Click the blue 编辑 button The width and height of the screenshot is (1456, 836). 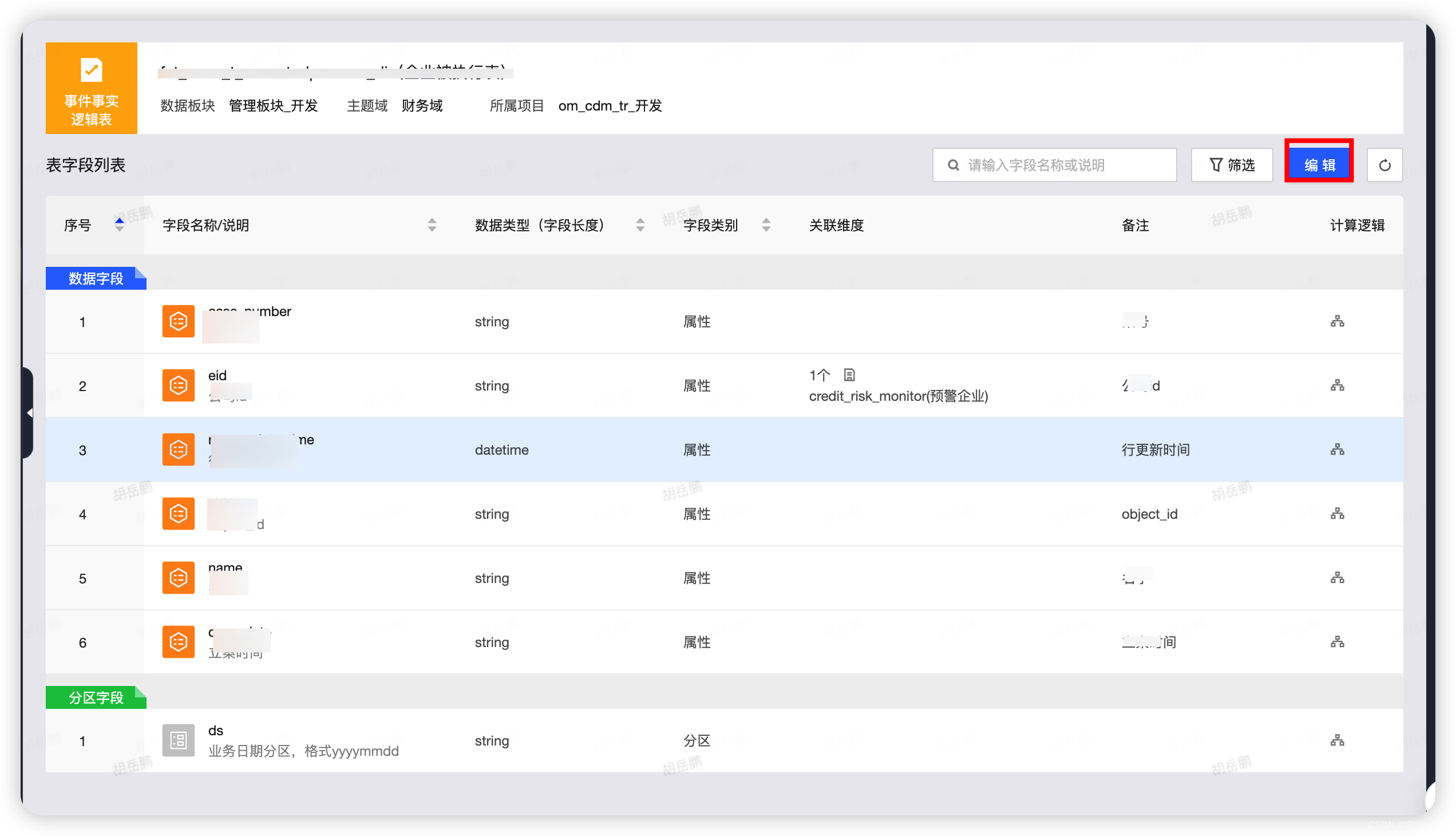[x=1318, y=165]
